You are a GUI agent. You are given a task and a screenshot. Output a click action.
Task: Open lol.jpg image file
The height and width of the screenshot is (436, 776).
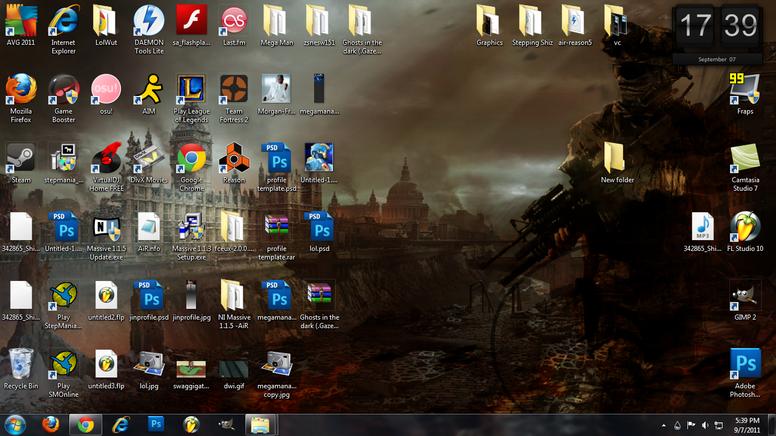(148, 368)
